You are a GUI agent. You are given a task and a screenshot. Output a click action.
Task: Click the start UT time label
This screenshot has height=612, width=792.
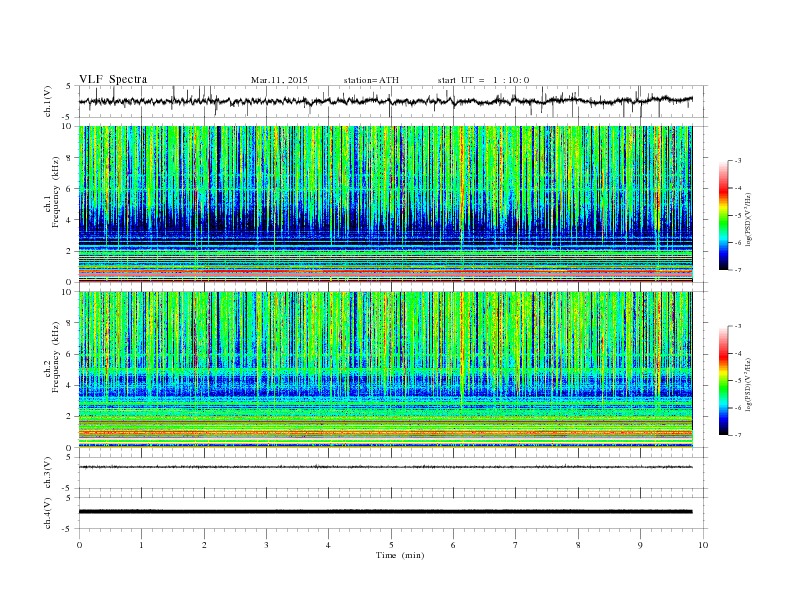click(x=483, y=80)
